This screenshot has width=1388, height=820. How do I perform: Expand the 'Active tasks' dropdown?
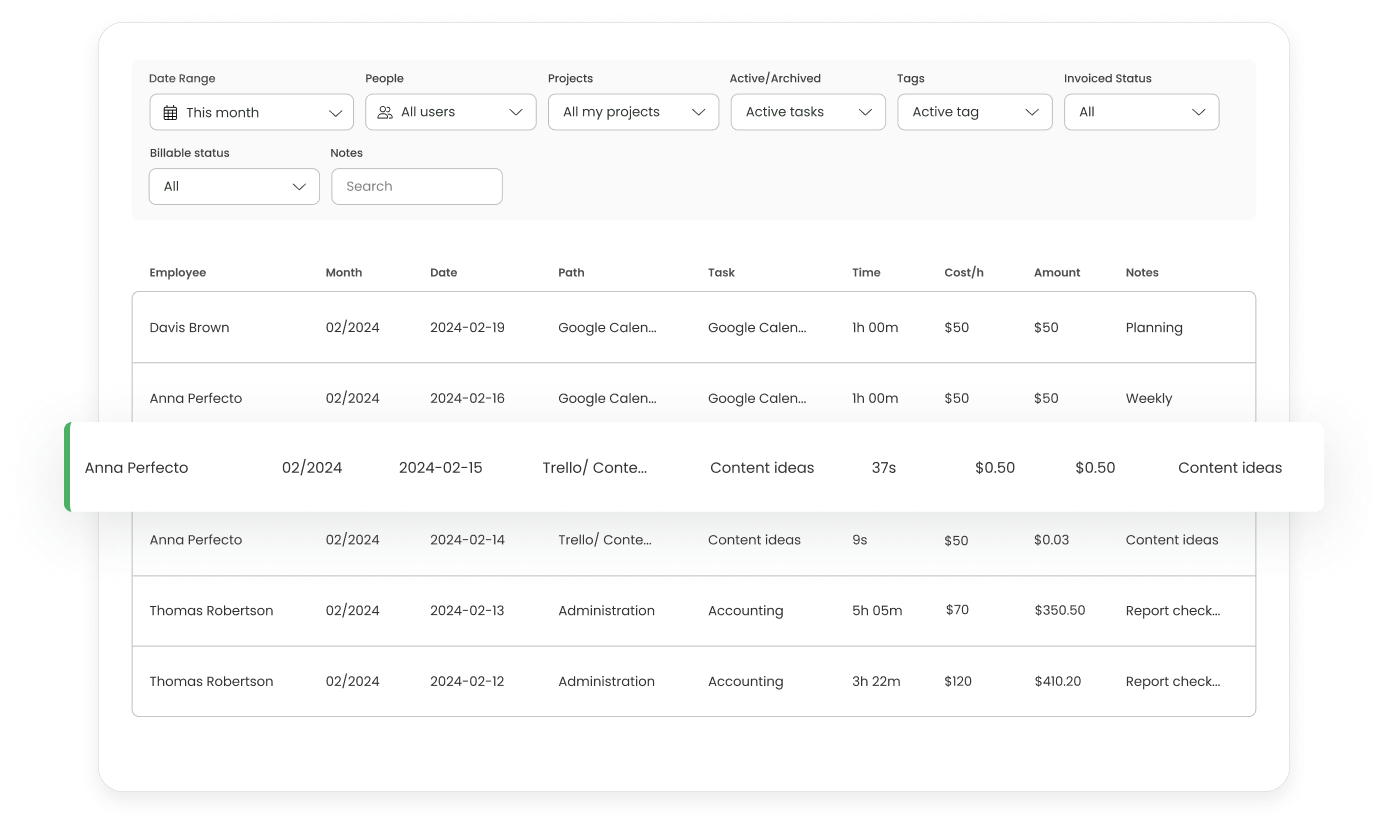[808, 112]
